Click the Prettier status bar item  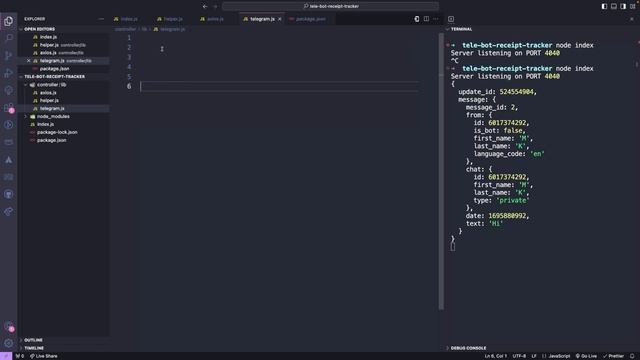613,356
